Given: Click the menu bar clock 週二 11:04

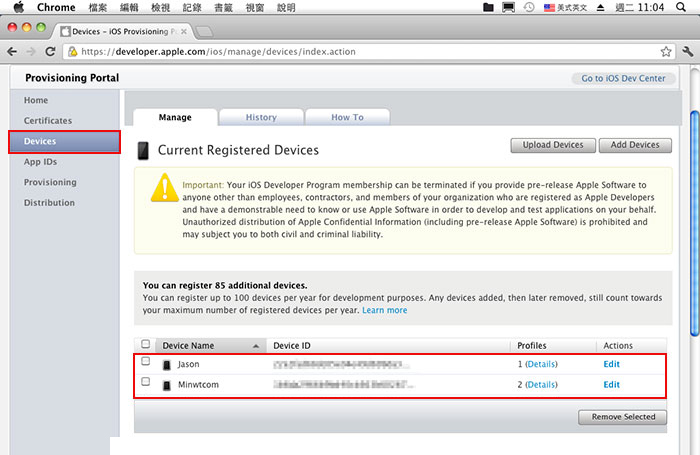Looking at the screenshot, I should (640, 8).
